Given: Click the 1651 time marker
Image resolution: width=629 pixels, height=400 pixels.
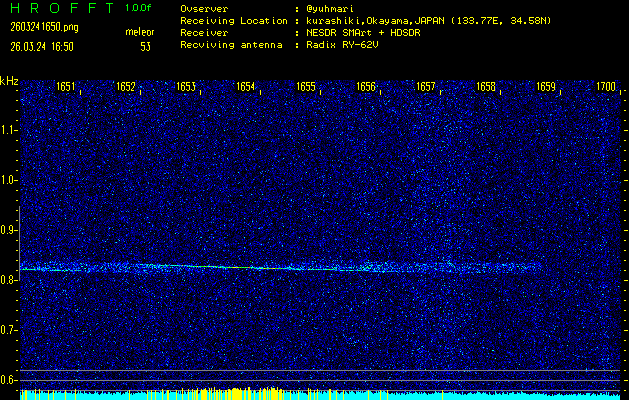Looking at the screenshot, I should click(x=66, y=87).
